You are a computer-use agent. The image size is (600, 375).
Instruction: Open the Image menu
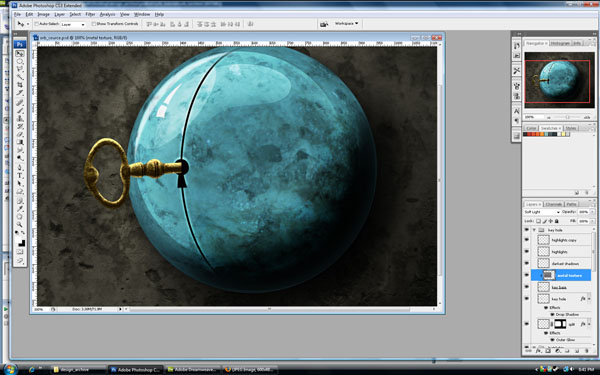pyautogui.click(x=43, y=15)
